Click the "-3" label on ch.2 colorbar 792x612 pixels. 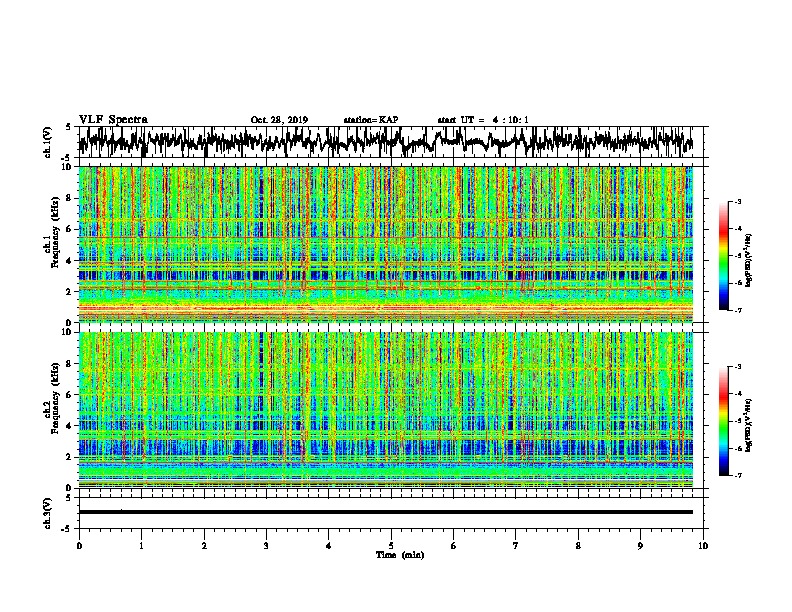click(738, 367)
